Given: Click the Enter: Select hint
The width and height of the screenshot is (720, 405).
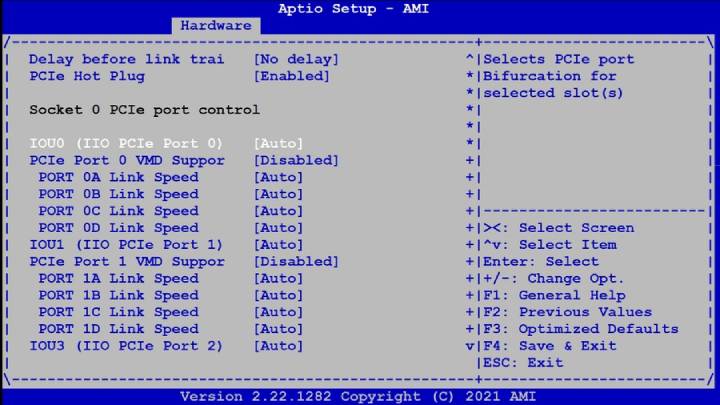Looking at the screenshot, I should [x=541, y=262].
